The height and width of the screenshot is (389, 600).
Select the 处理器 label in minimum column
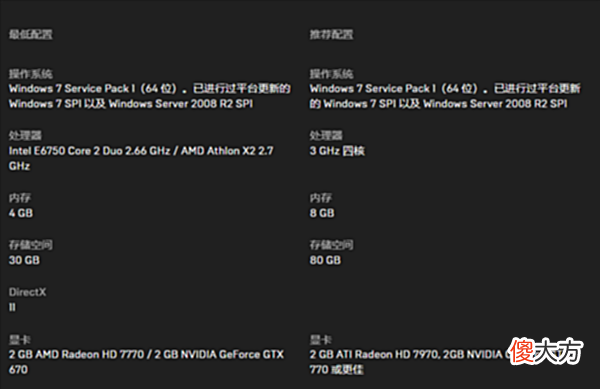(25, 135)
